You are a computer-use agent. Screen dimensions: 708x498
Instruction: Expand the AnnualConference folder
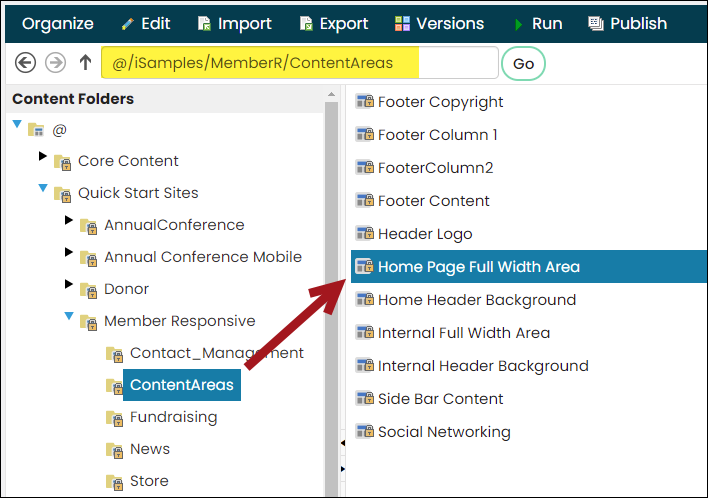[x=69, y=220]
